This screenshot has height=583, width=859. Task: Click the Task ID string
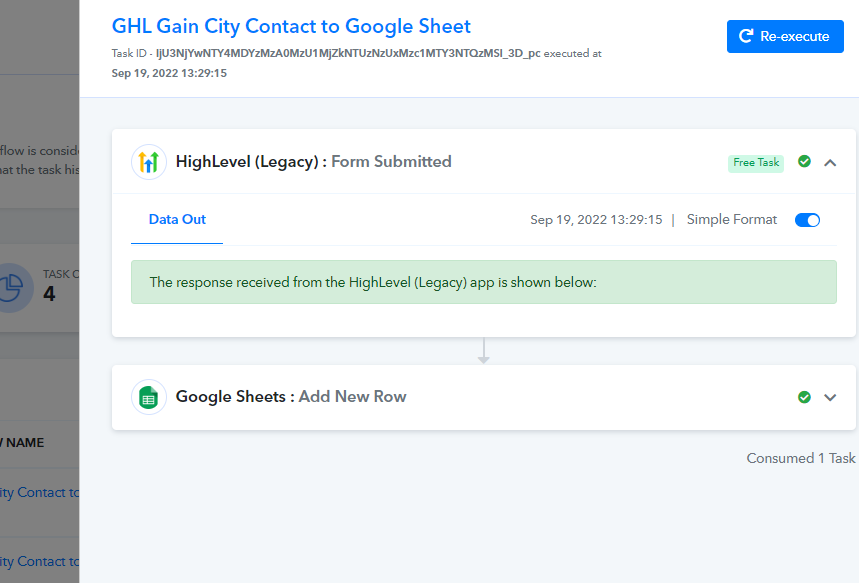(348, 54)
